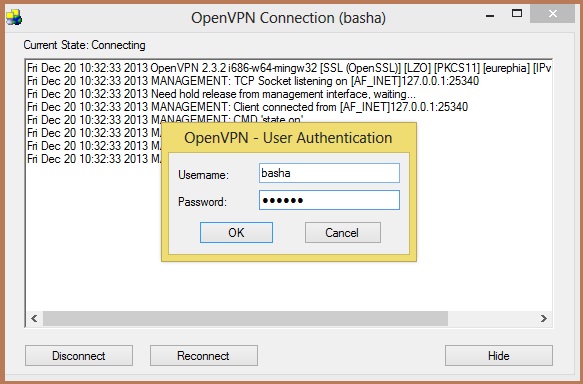Confirm credentials with the OK button
This screenshot has height=384, width=583.
tap(236, 233)
